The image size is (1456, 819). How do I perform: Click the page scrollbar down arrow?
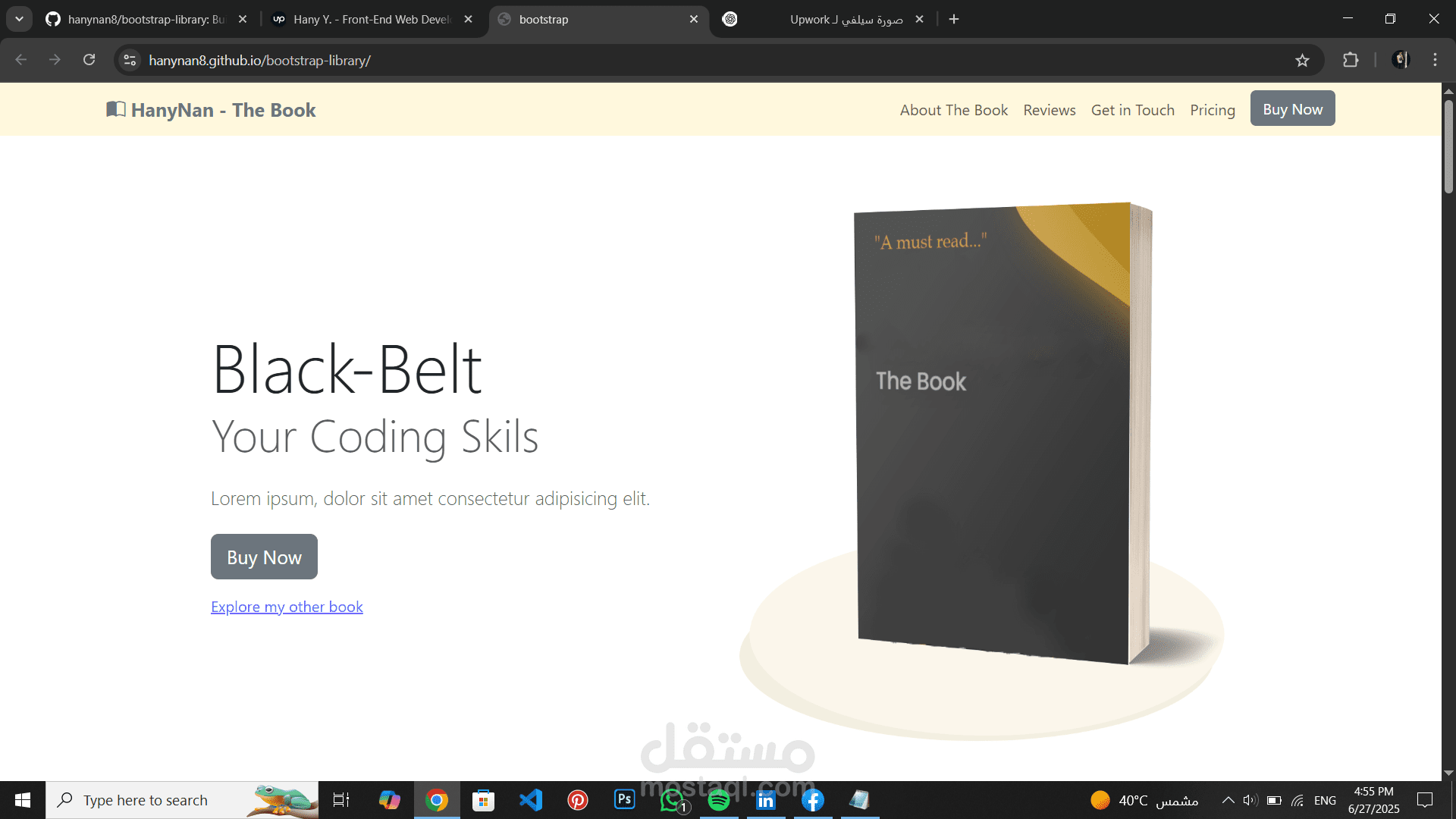tap(1448, 774)
